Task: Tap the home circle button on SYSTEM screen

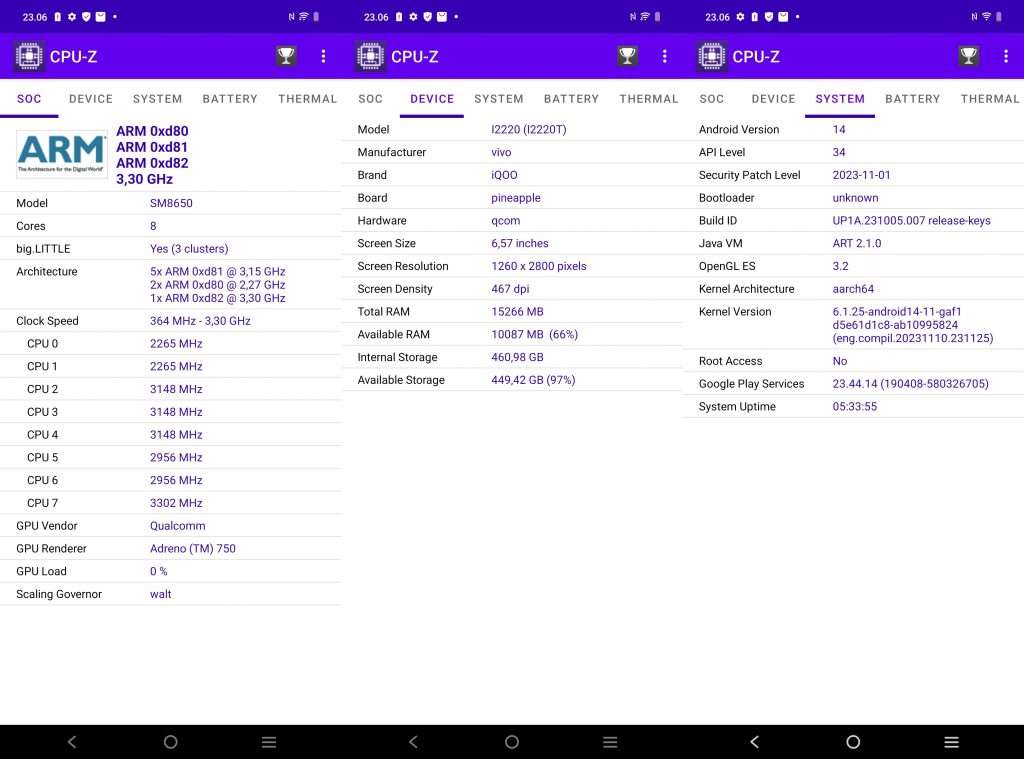Action: tap(853, 741)
